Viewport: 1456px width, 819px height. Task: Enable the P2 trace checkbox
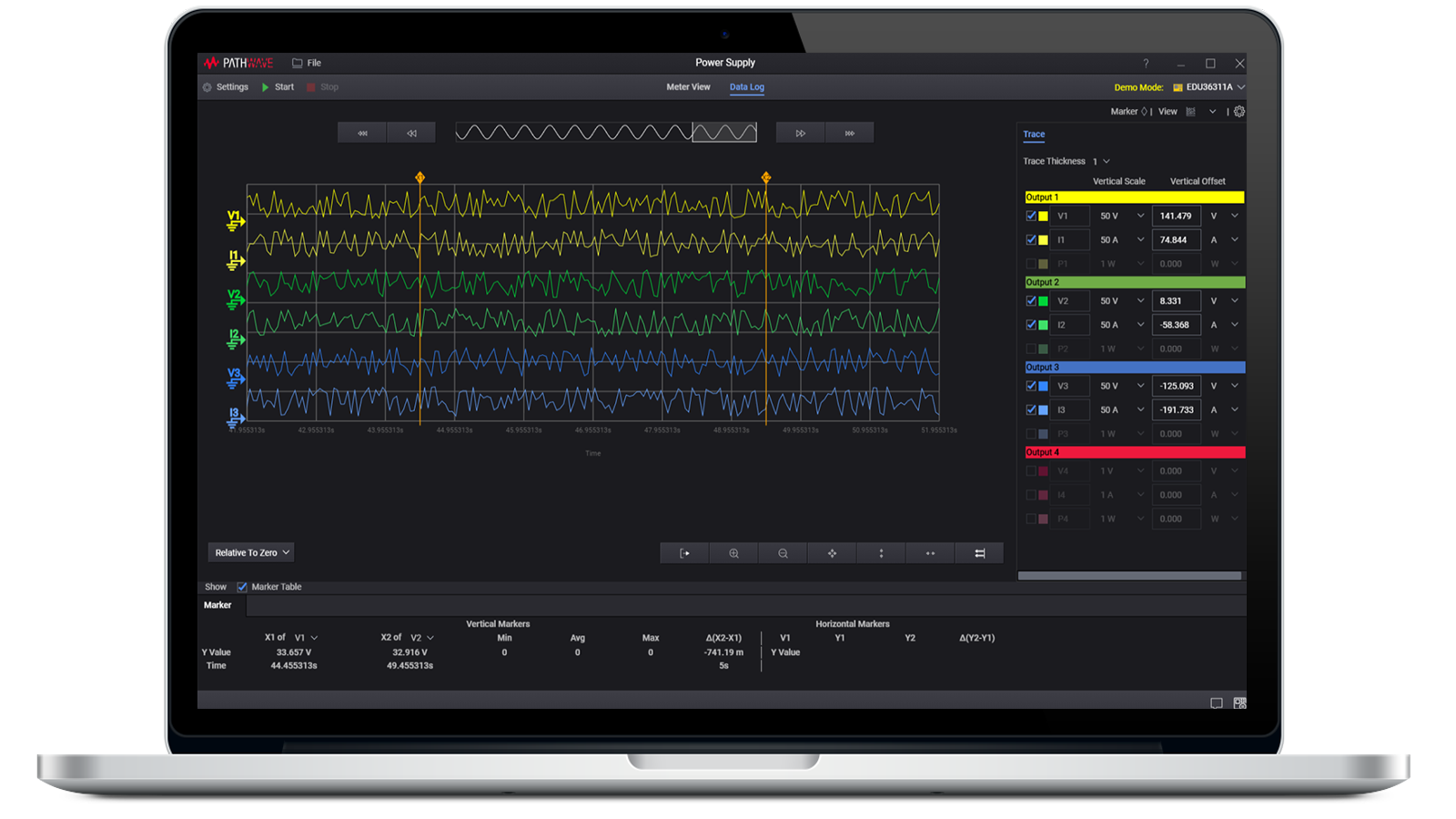click(x=1031, y=349)
